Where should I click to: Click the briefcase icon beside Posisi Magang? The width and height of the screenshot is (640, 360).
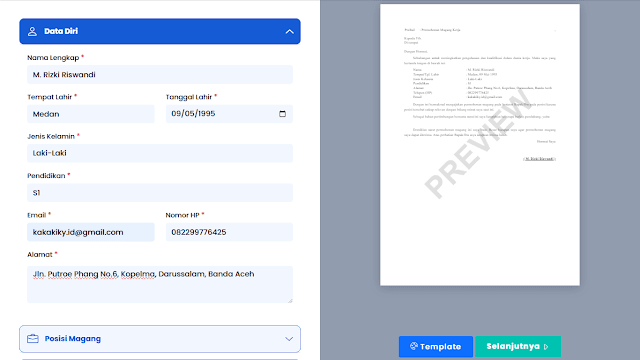coord(33,339)
